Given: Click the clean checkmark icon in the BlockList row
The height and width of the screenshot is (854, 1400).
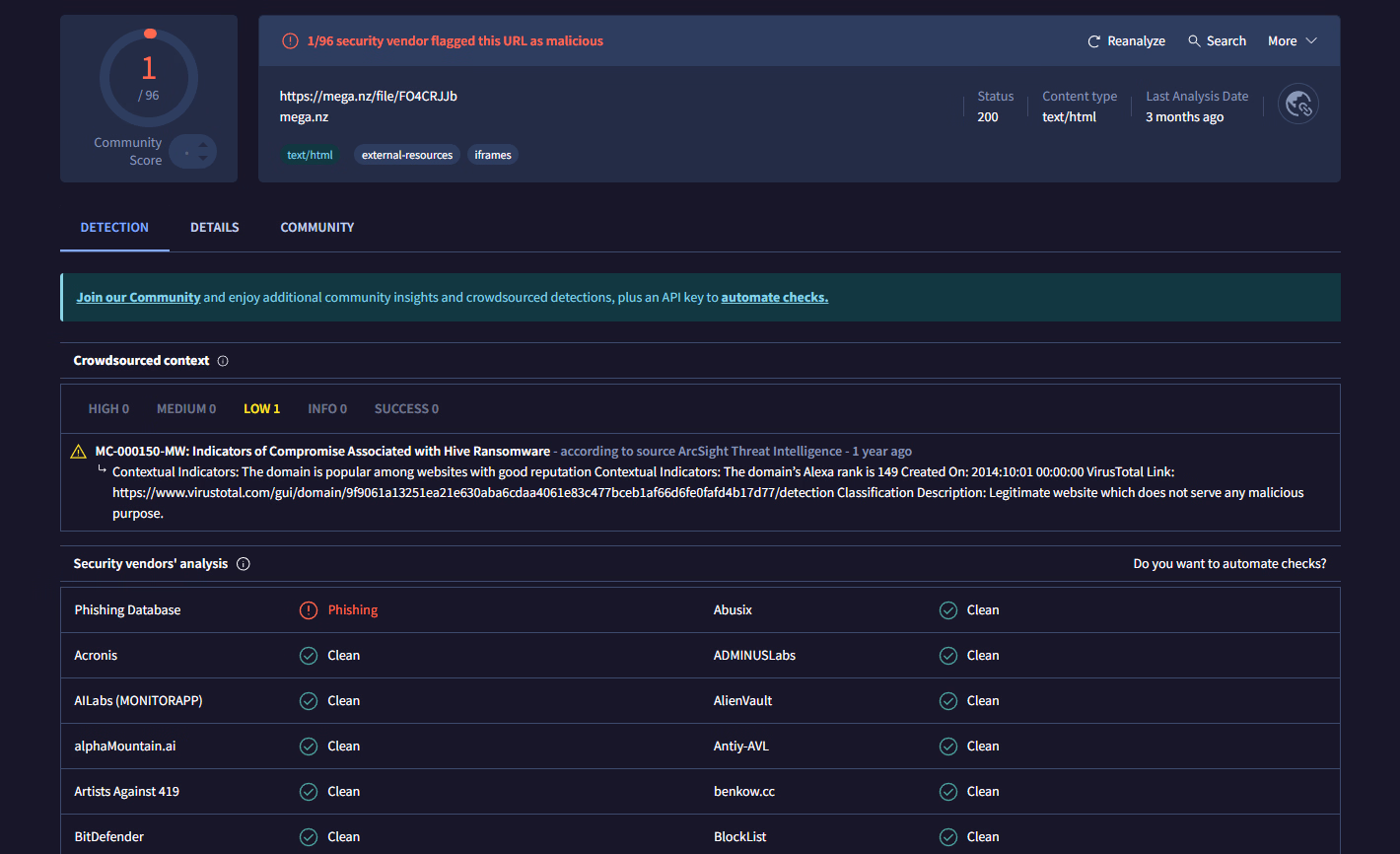Looking at the screenshot, I should point(948,837).
